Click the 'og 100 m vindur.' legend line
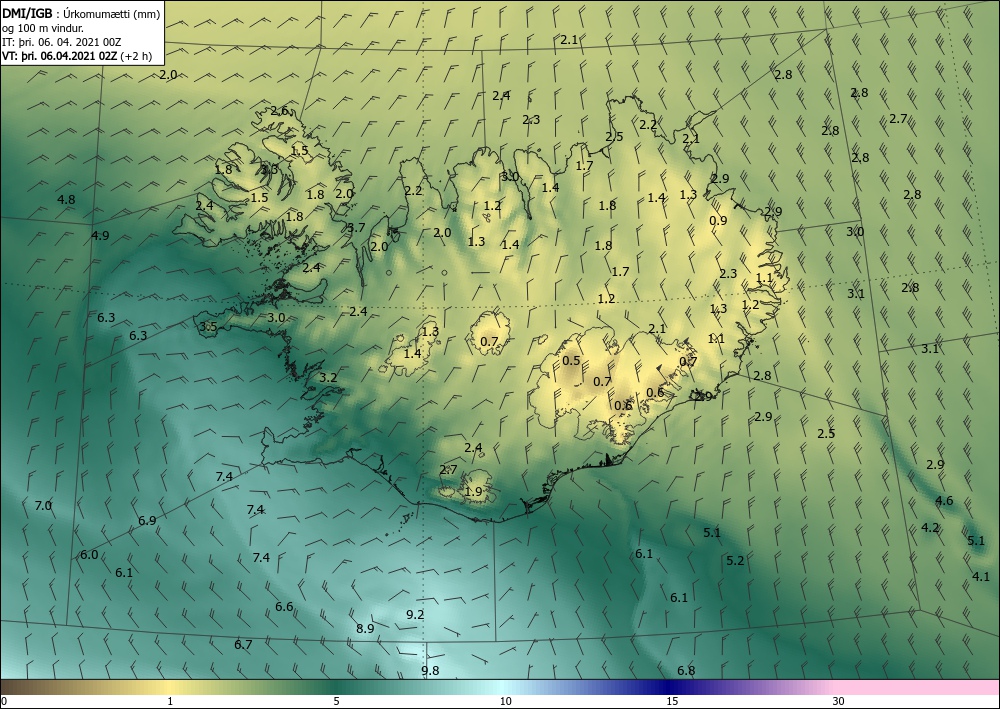 point(43,28)
